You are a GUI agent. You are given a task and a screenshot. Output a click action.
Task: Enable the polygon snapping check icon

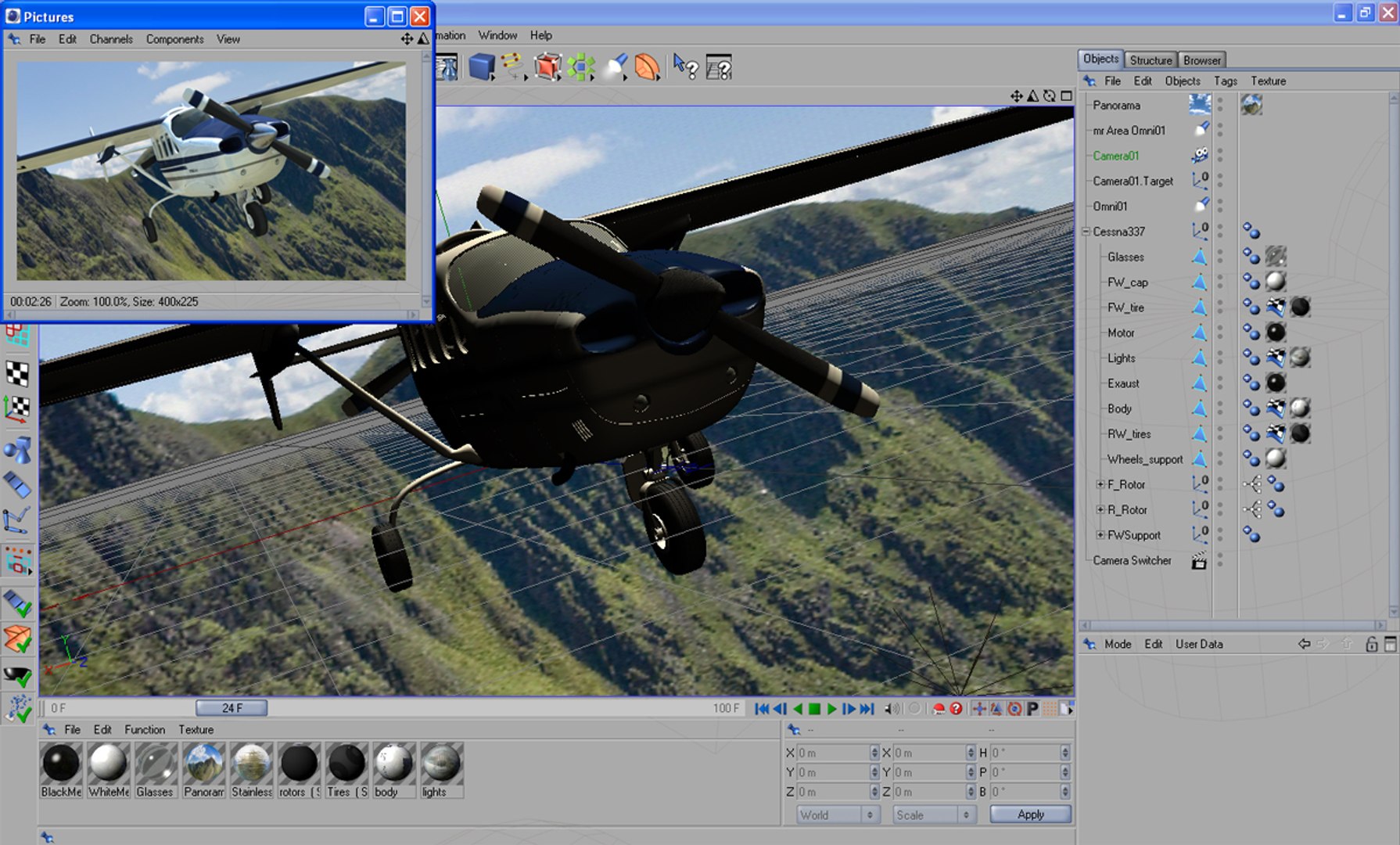(18, 603)
